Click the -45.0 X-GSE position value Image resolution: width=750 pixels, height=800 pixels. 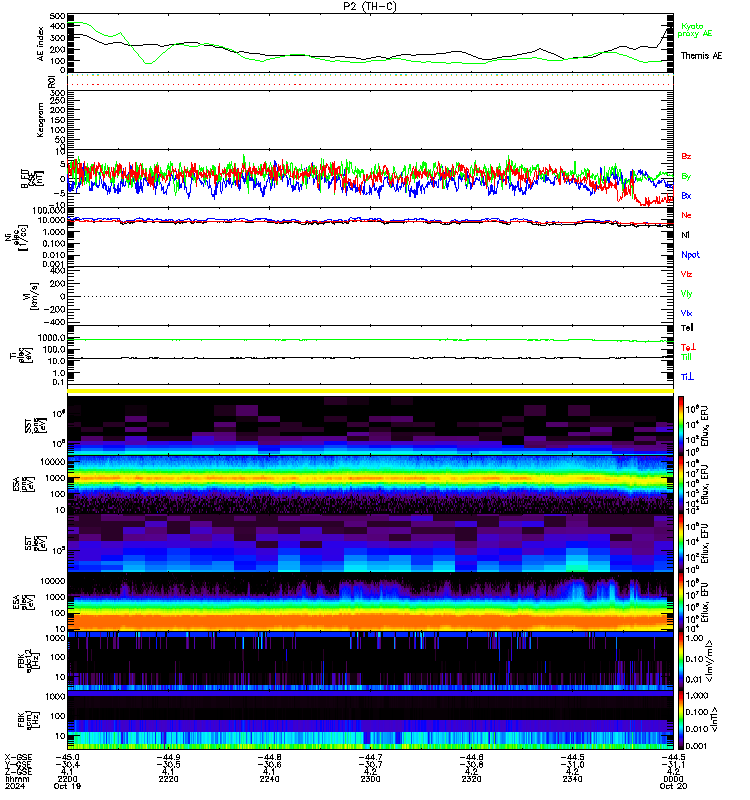click(67, 757)
